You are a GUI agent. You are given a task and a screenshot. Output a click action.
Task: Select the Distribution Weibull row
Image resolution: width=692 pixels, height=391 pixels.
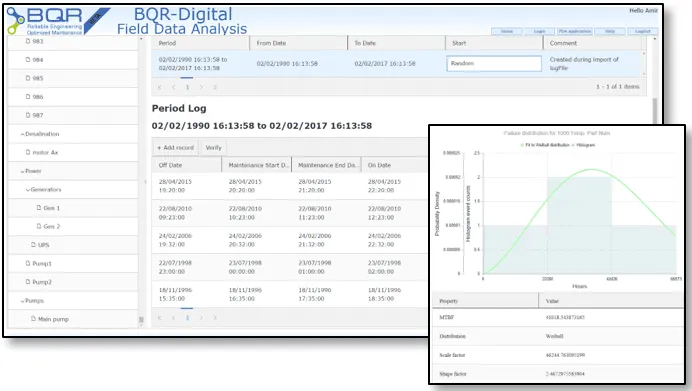(x=558, y=336)
